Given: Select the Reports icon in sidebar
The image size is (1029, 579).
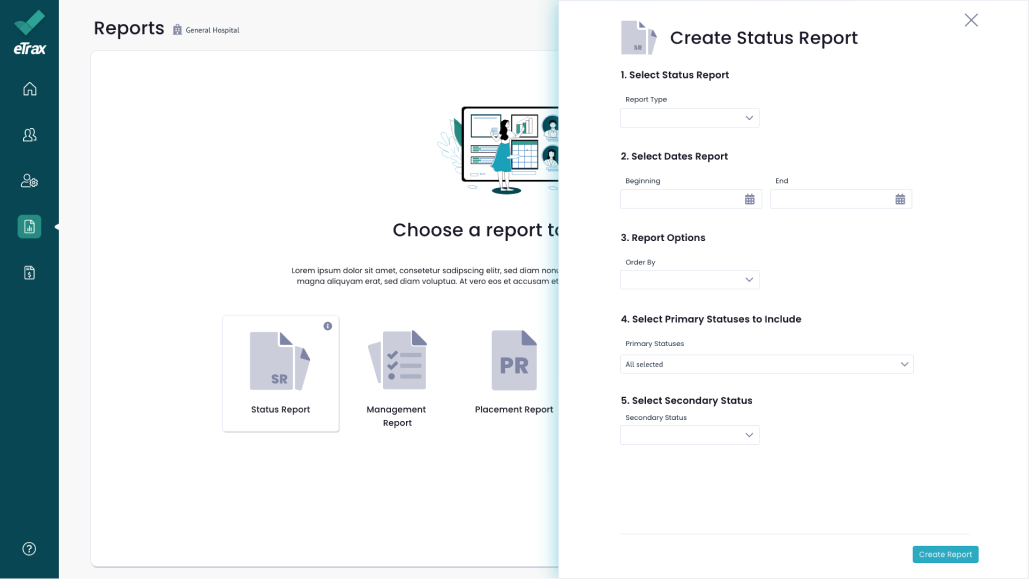Looking at the screenshot, I should coord(29,227).
